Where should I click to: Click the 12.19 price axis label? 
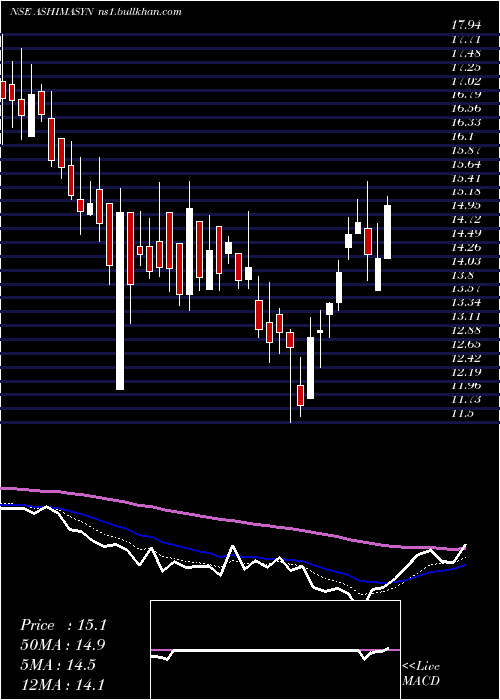pos(466,371)
